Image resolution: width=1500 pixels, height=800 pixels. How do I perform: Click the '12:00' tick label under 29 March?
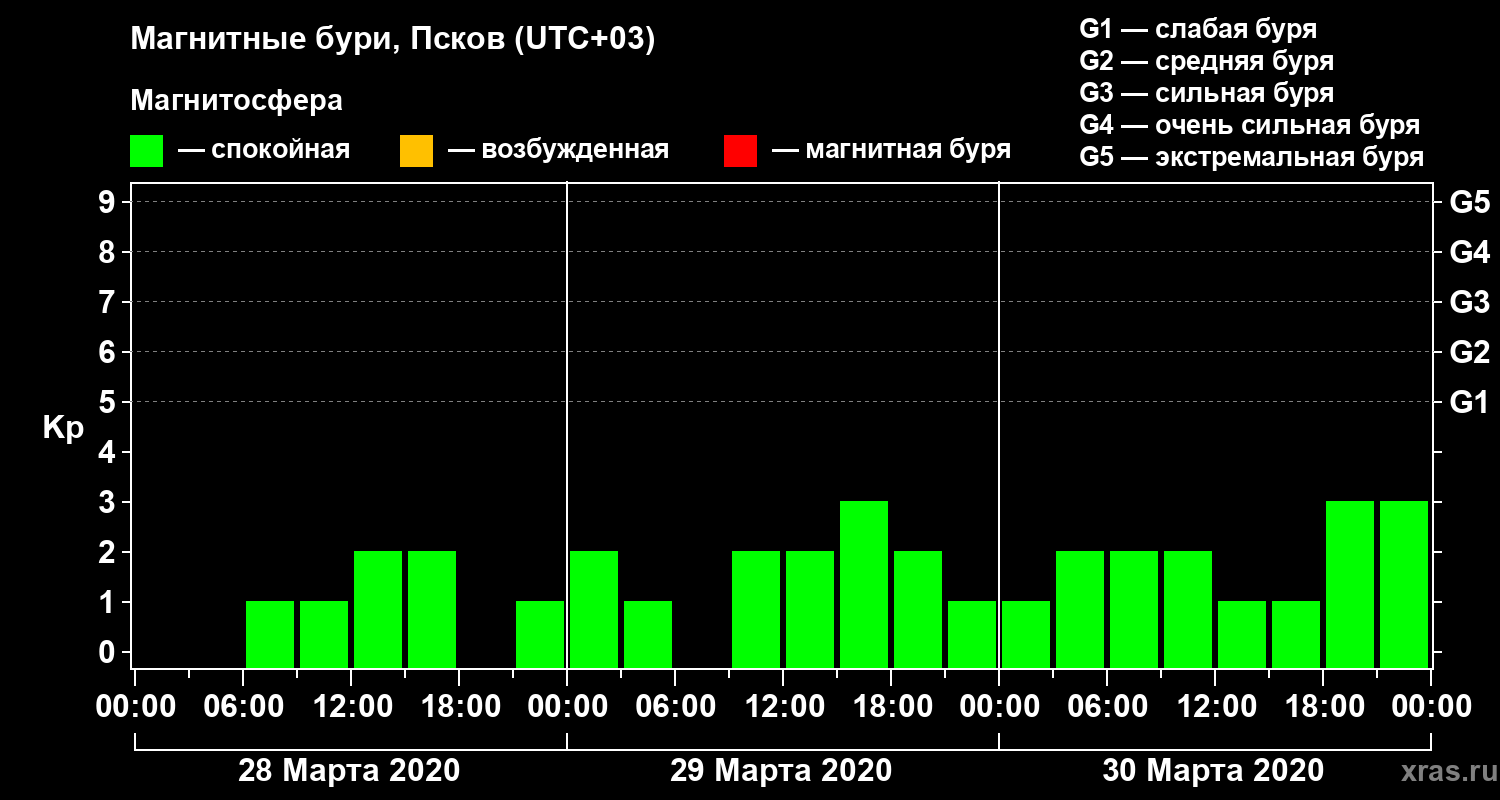pyautogui.click(x=783, y=707)
